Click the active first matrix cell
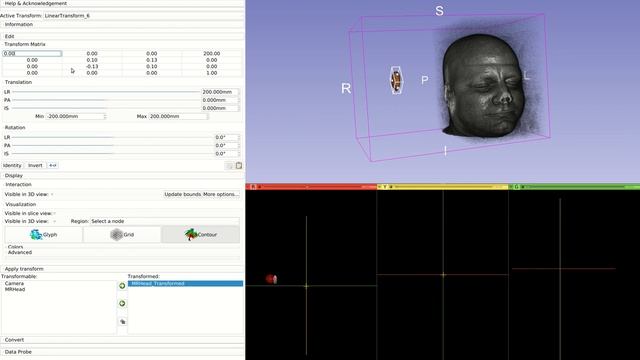Screen dimensions: 640x360 pyautogui.click(x=32, y=53)
